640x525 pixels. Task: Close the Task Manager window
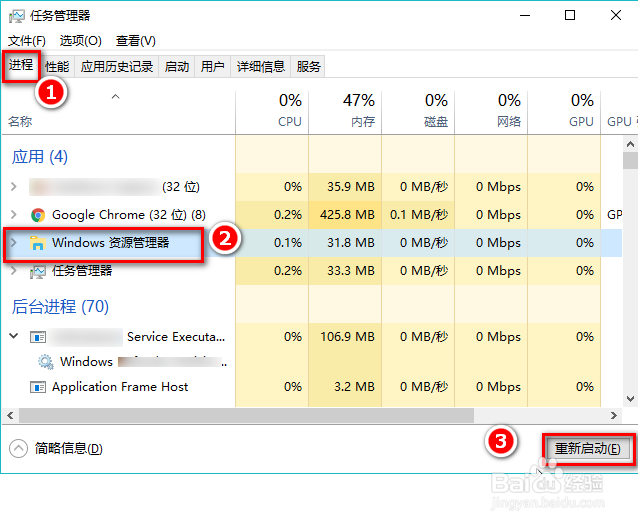click(616, 16)
